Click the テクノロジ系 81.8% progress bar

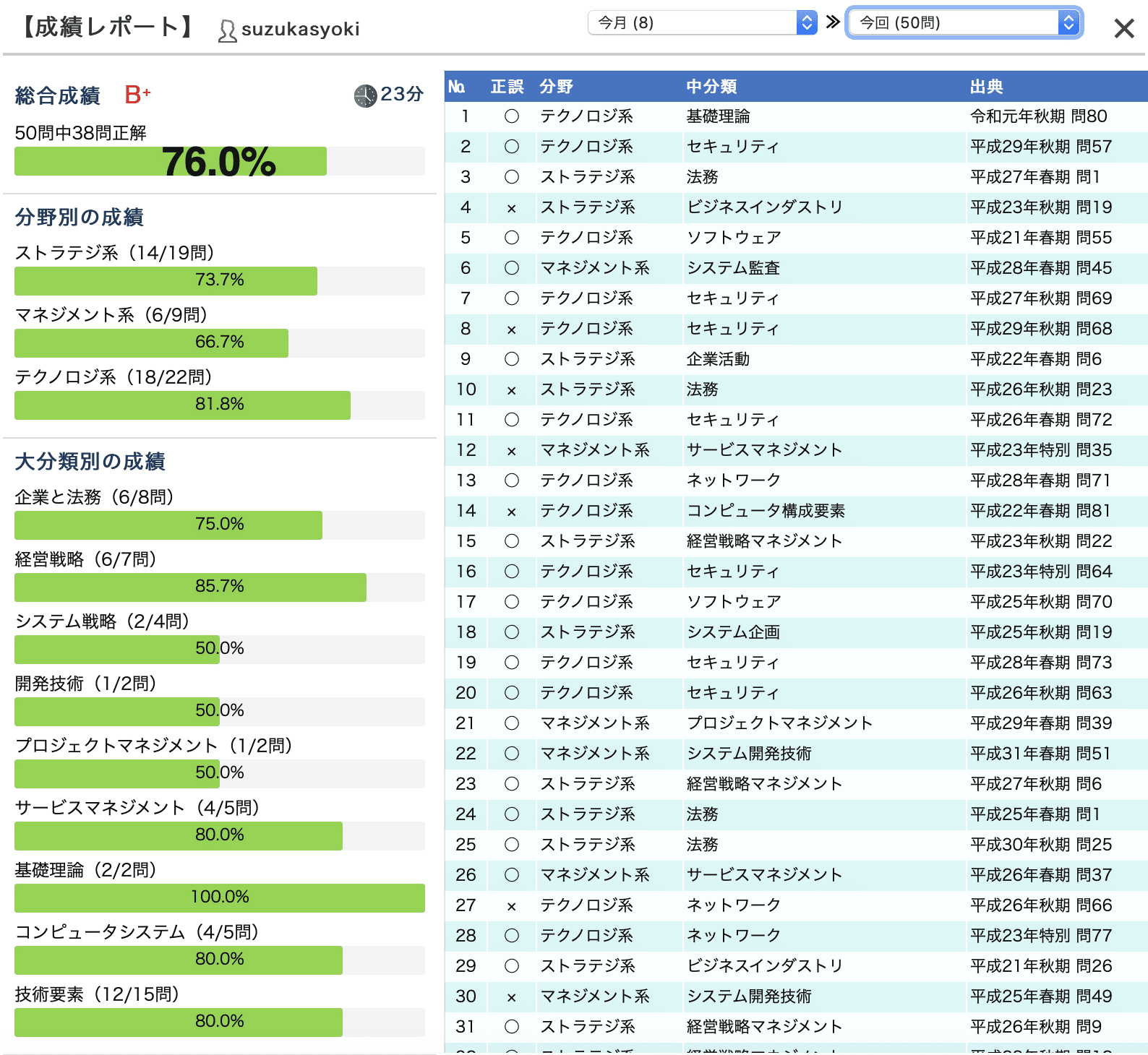(x=220, y=405)
